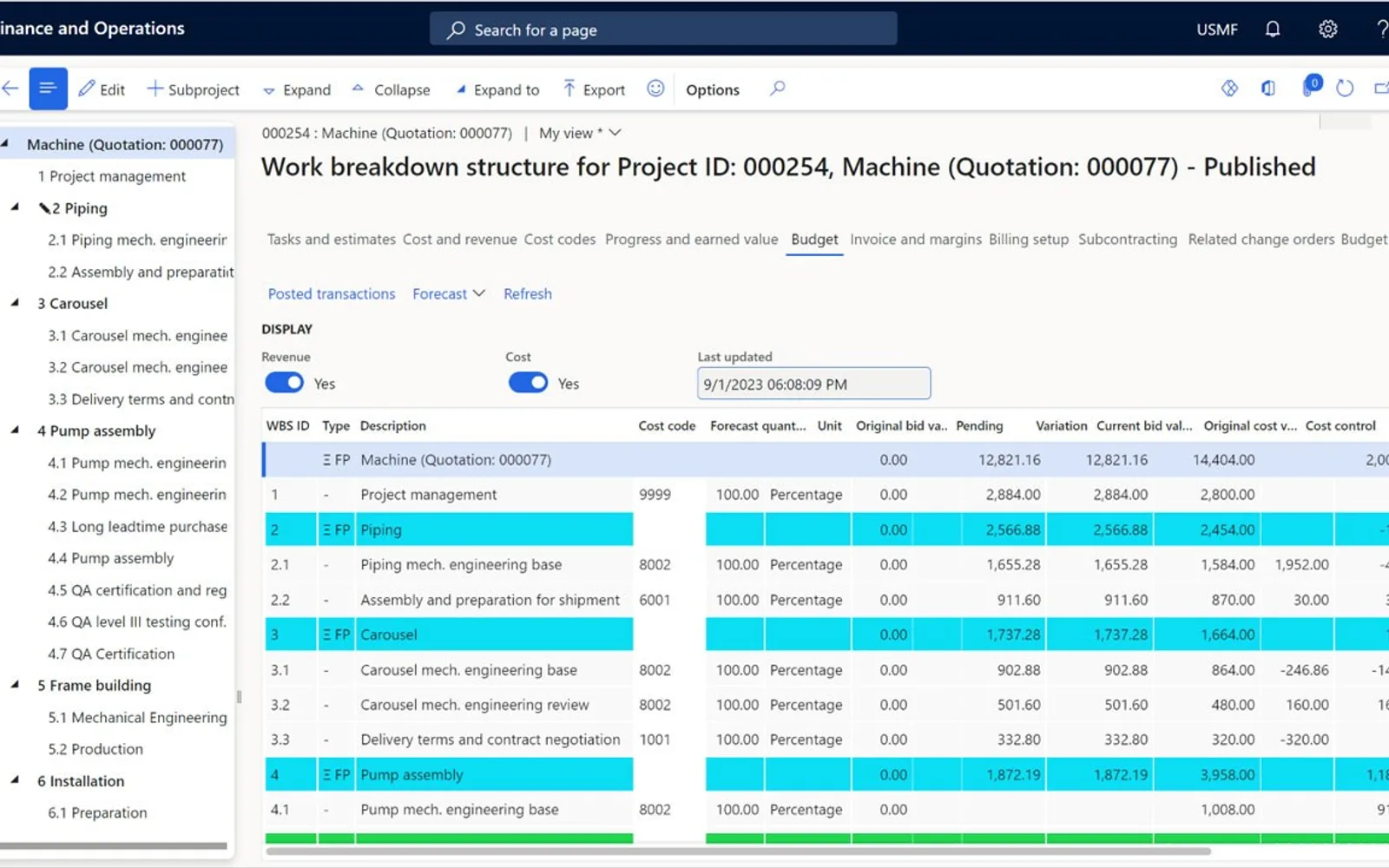Switch to Cost and revenue tab
1389x868 pixels.
click(x=459, y=240)
